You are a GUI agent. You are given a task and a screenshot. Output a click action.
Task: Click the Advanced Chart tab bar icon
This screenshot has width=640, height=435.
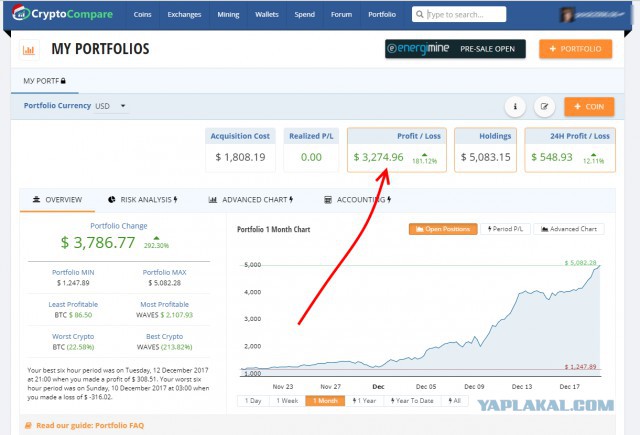[213, 200]
